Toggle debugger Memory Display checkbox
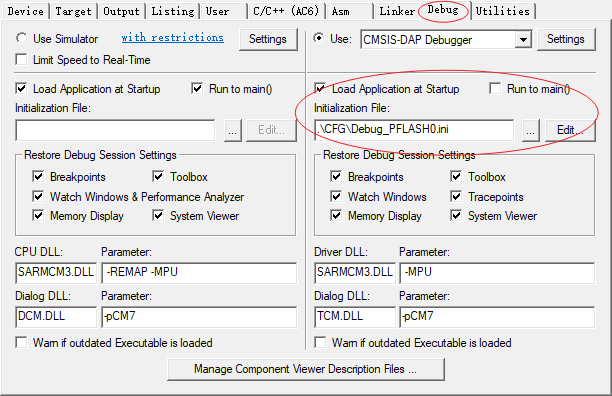Screen dimensions: 612x396 (336, 215)
